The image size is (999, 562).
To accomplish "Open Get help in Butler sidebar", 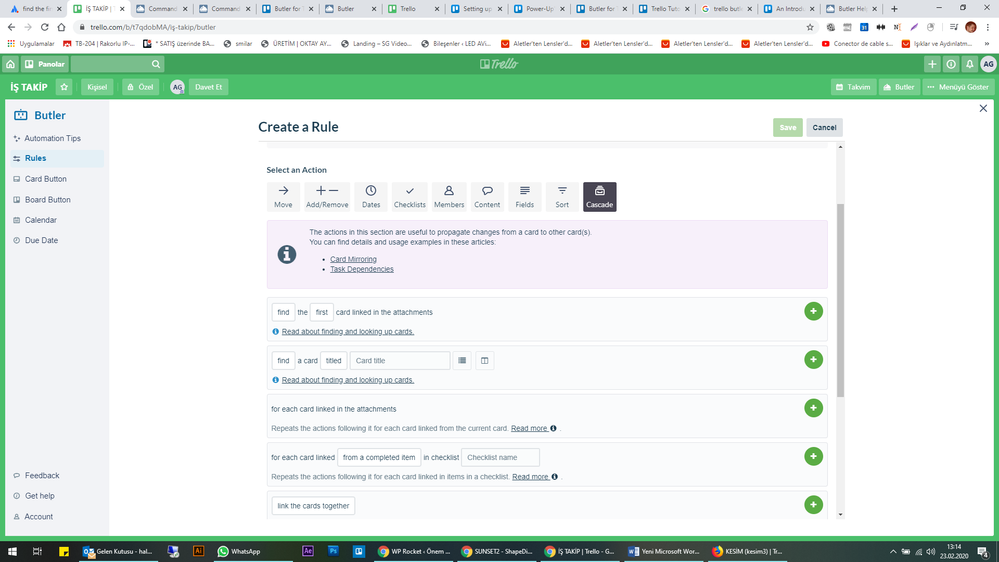I will (40, 496).
